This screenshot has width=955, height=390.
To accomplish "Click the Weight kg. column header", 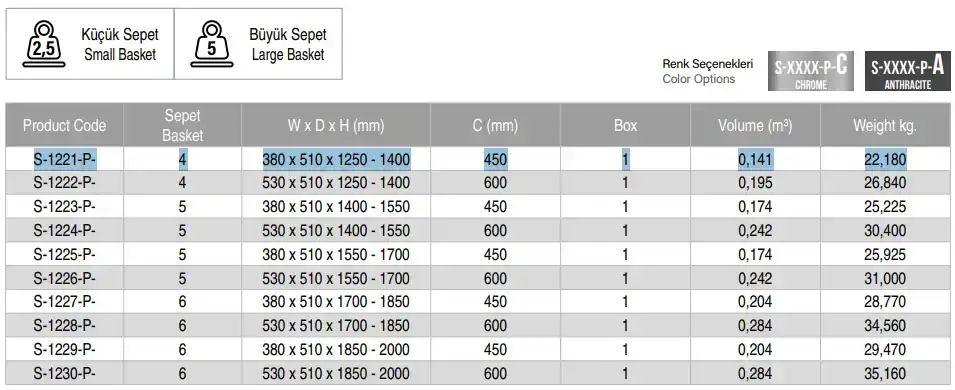I will click(x=885, y=126).
